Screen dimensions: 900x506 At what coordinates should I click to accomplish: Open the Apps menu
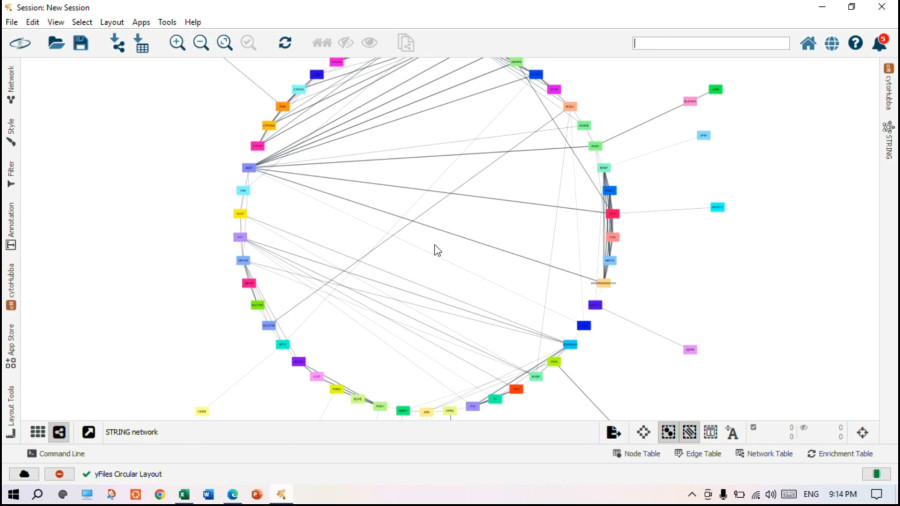[x=141, y=22]
